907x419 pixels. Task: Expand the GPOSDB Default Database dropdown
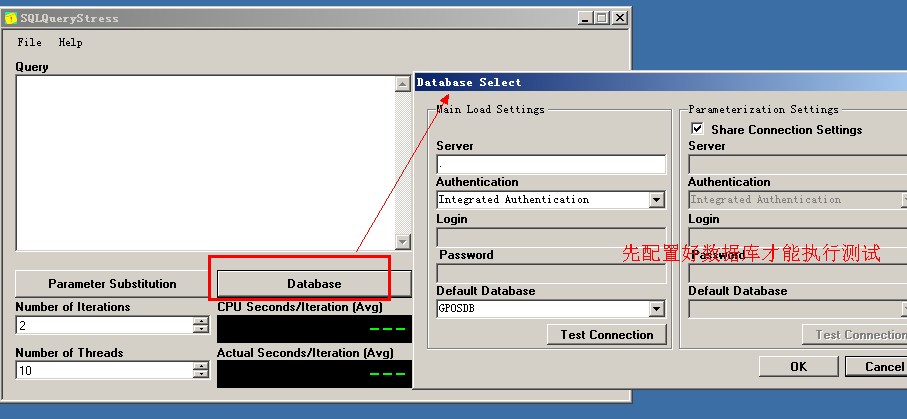point(656,309)
